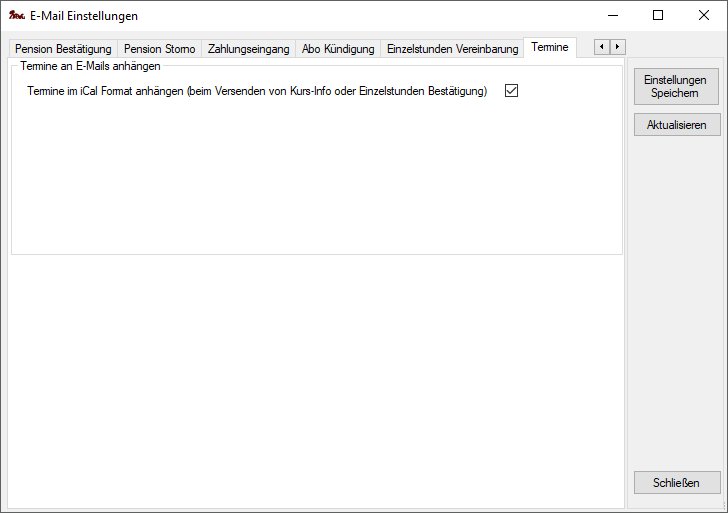
Task: Click the 'Termine an E-Mails anhängen' group header
Action: click(x=90, y=66)
